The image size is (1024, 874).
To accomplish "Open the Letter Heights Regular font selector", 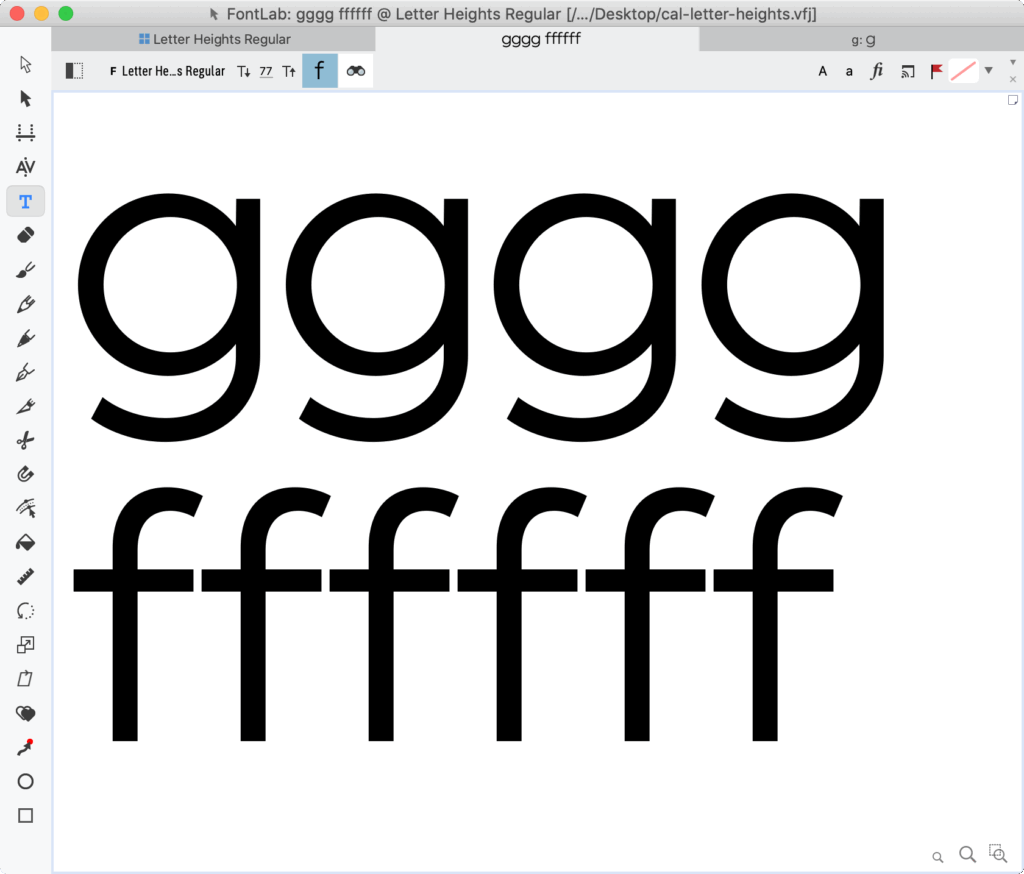I will (167, 71).
